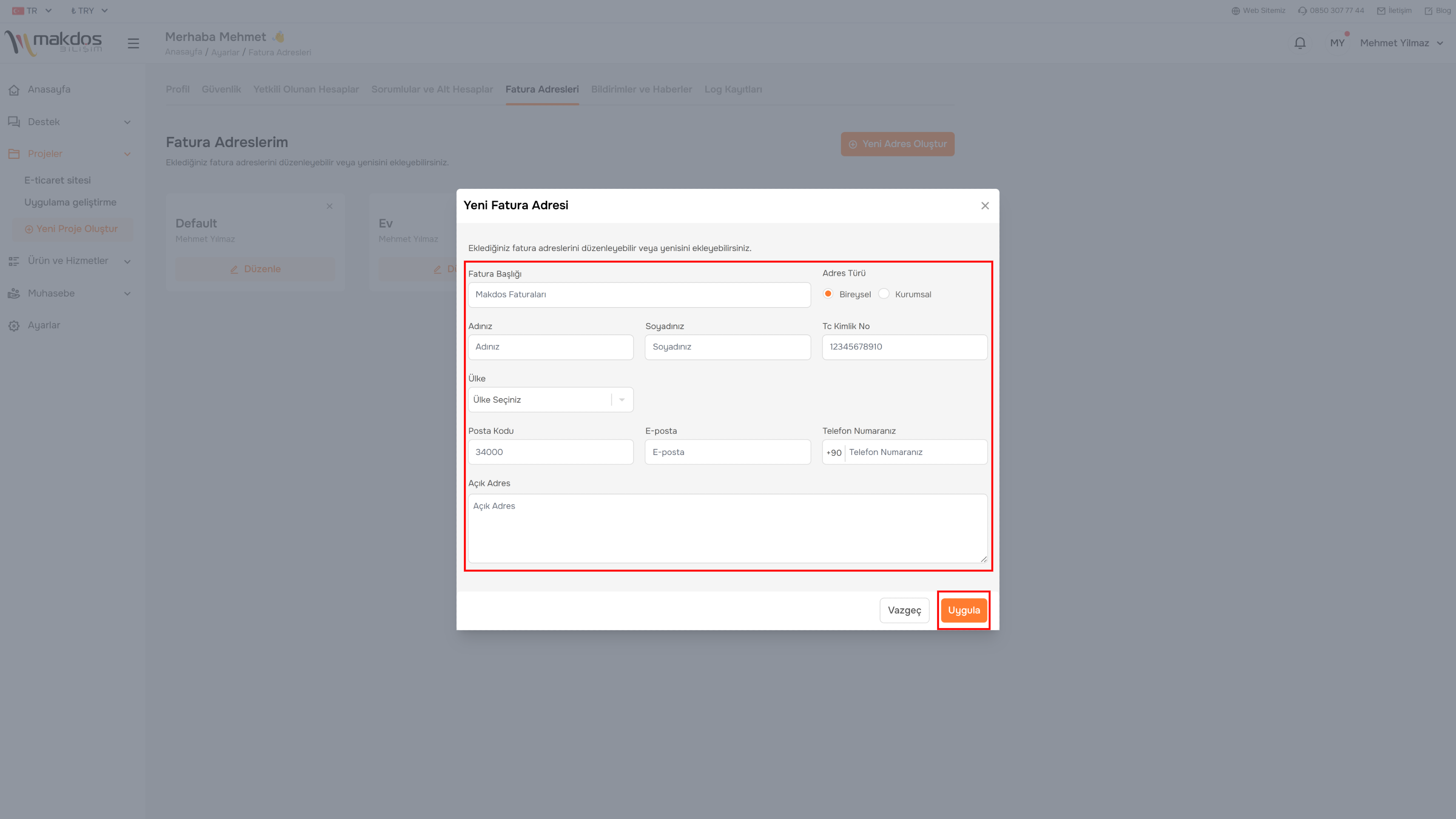Click the Web Sitemiz globe icon

coord(1236,11)
